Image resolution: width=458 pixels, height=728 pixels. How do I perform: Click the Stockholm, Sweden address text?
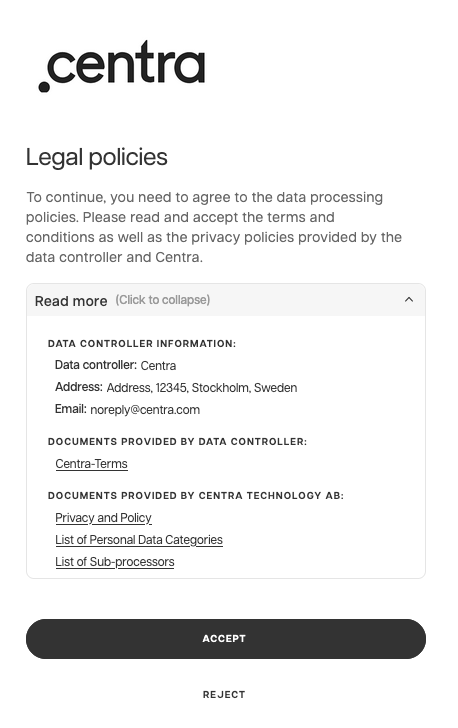[x=244, y=388]
